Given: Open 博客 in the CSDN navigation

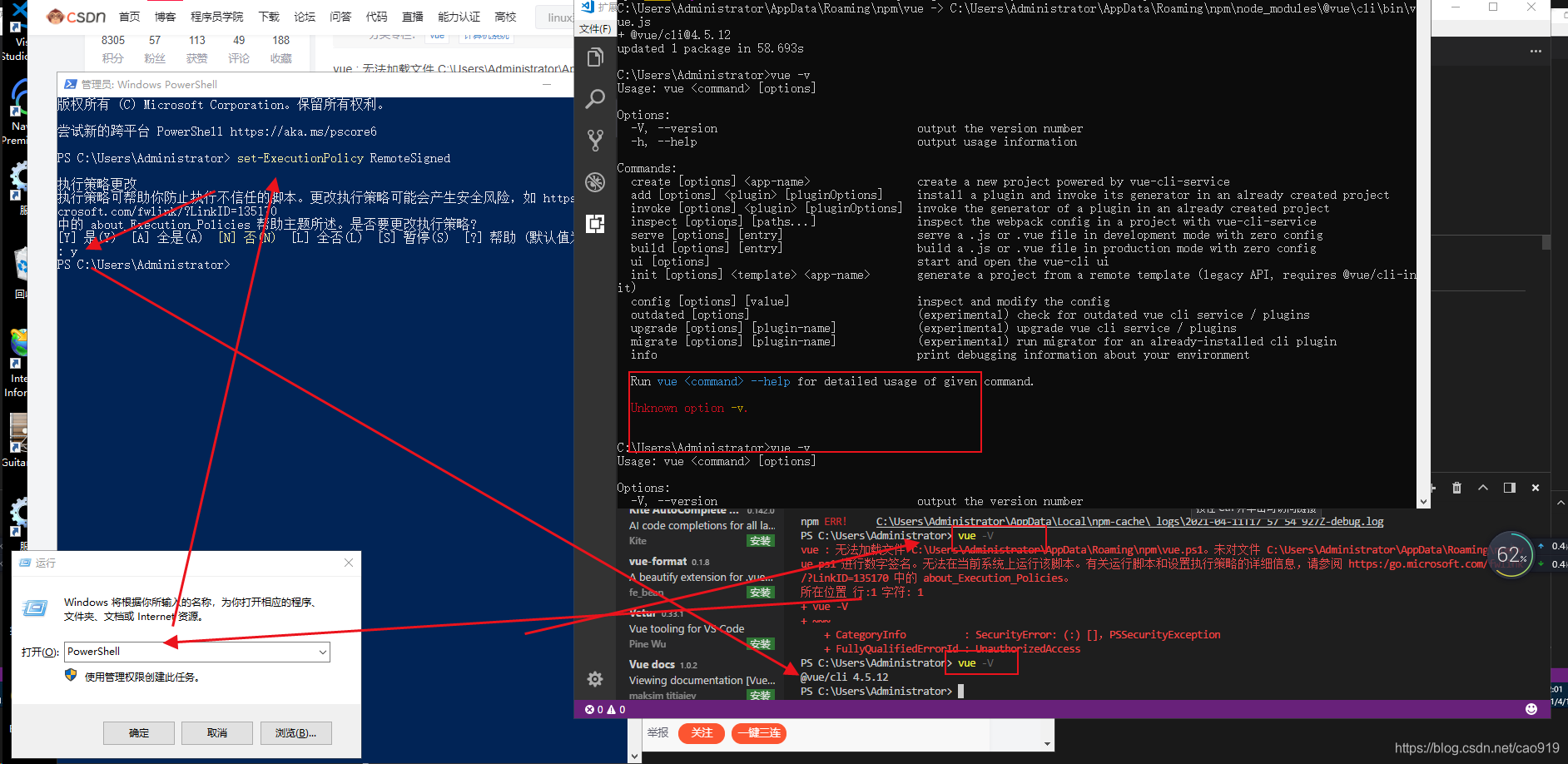Looking at the screenshot, I should [x=166, y=17].
